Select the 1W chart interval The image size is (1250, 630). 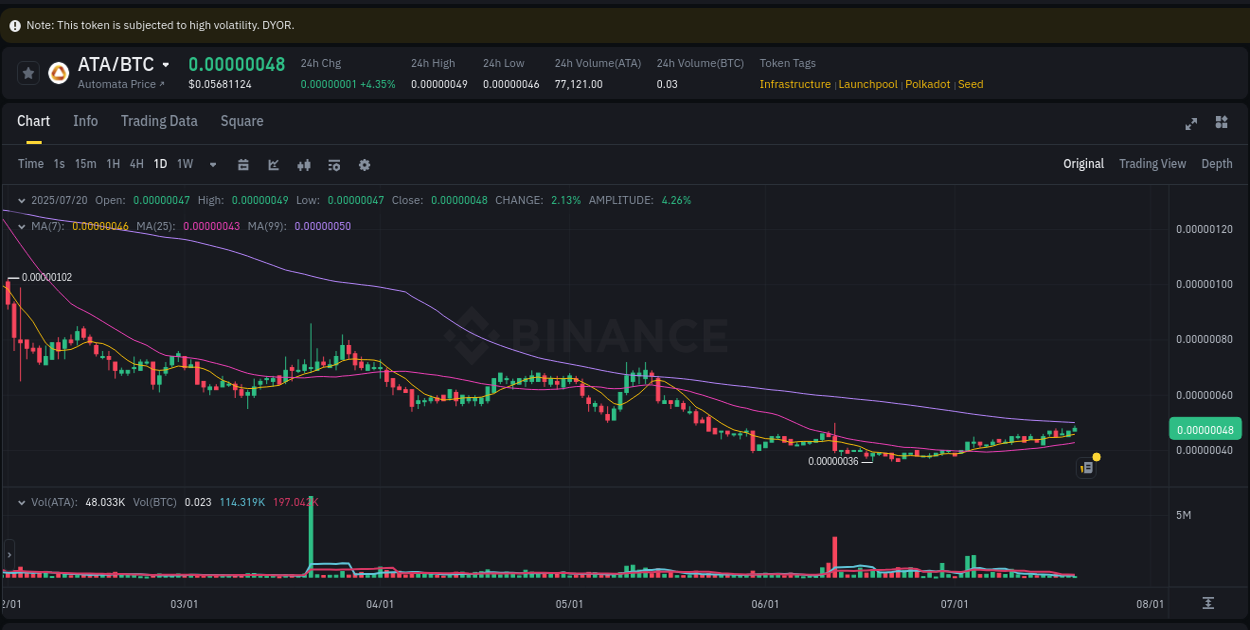point(184,163)
